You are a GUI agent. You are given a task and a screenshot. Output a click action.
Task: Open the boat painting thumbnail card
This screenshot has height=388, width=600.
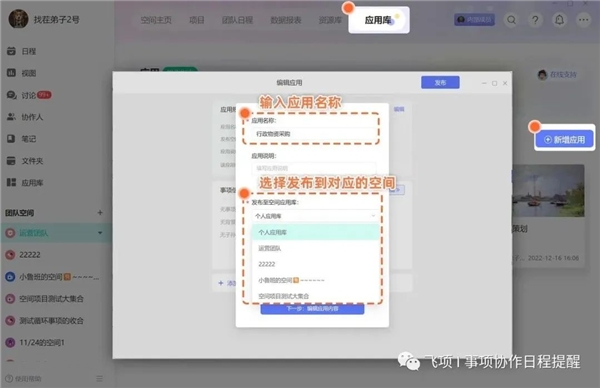pos(548,191)
